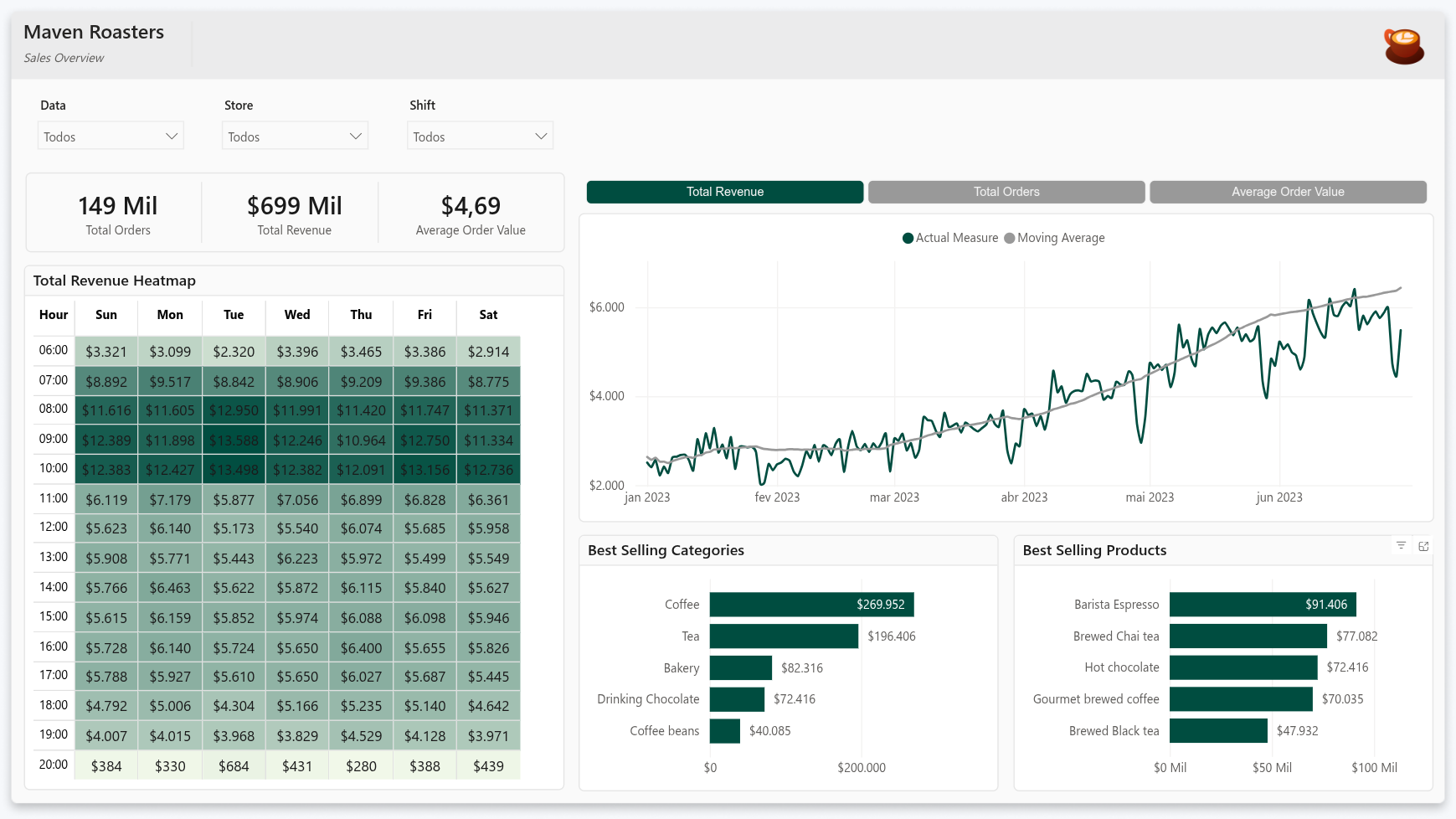Click the heatmap cell $13.588
This screenshot has height=819, width=1456.
pyautogui.click(x=234, y=440)
